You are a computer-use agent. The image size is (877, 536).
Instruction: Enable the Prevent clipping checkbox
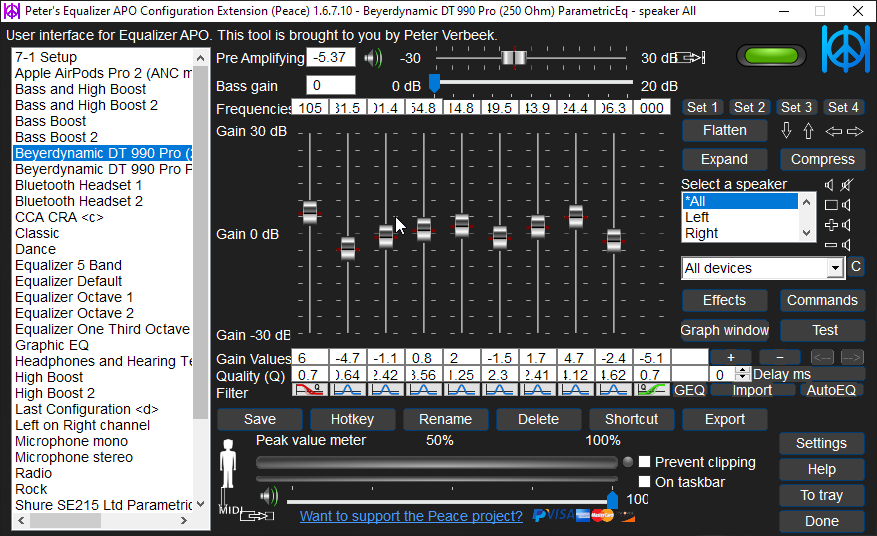point(645,462)
